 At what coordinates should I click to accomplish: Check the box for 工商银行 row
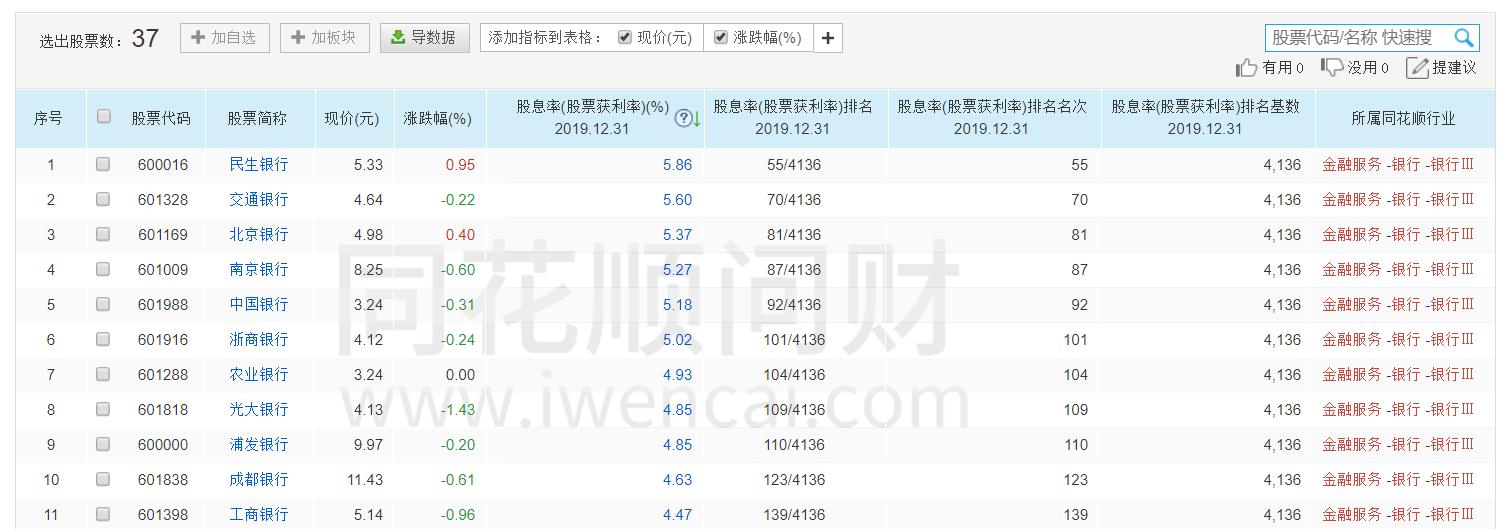pos(103,514)
